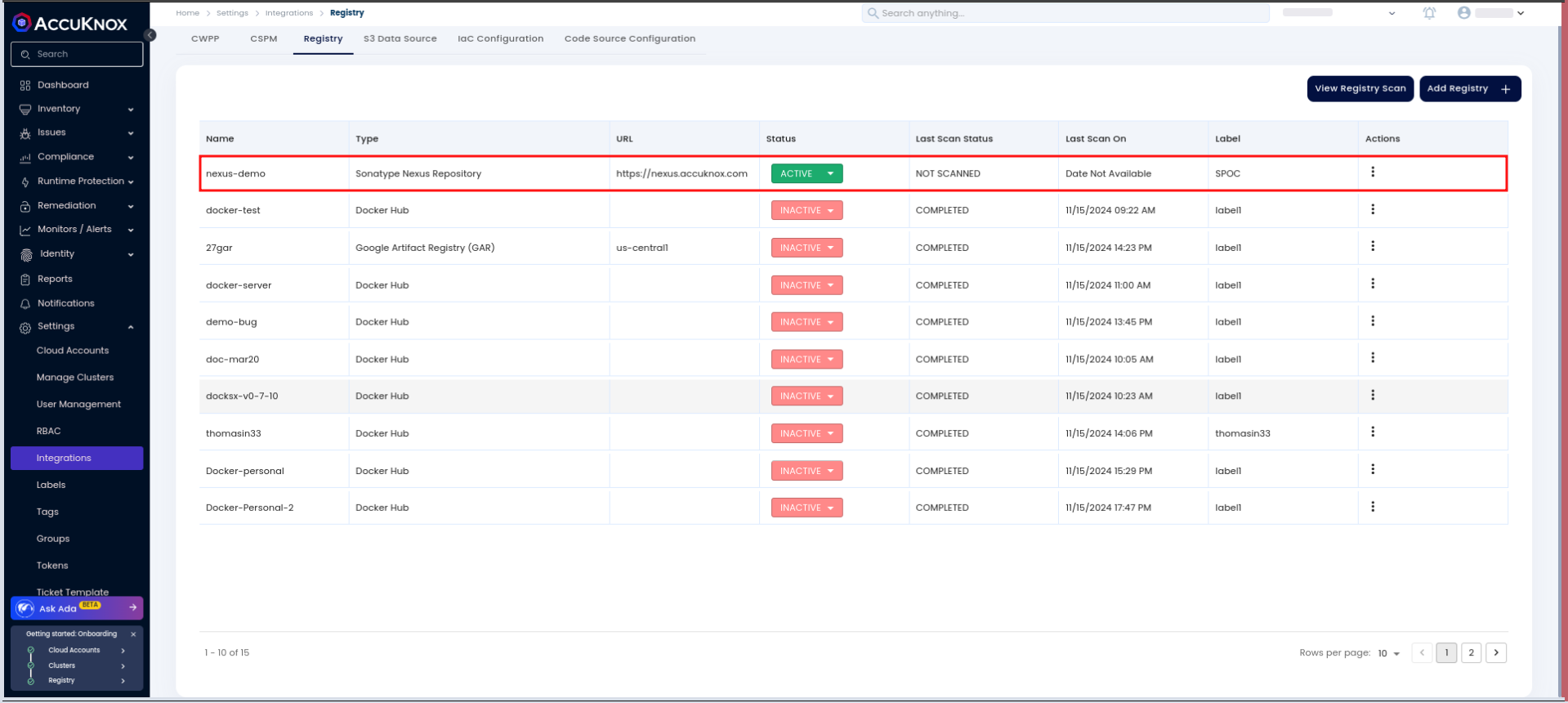Image resolution: width=1568 pixels, height=703 pixels.
Task: Expand the Inventory sidebar menu
Action: coord(131,110)
